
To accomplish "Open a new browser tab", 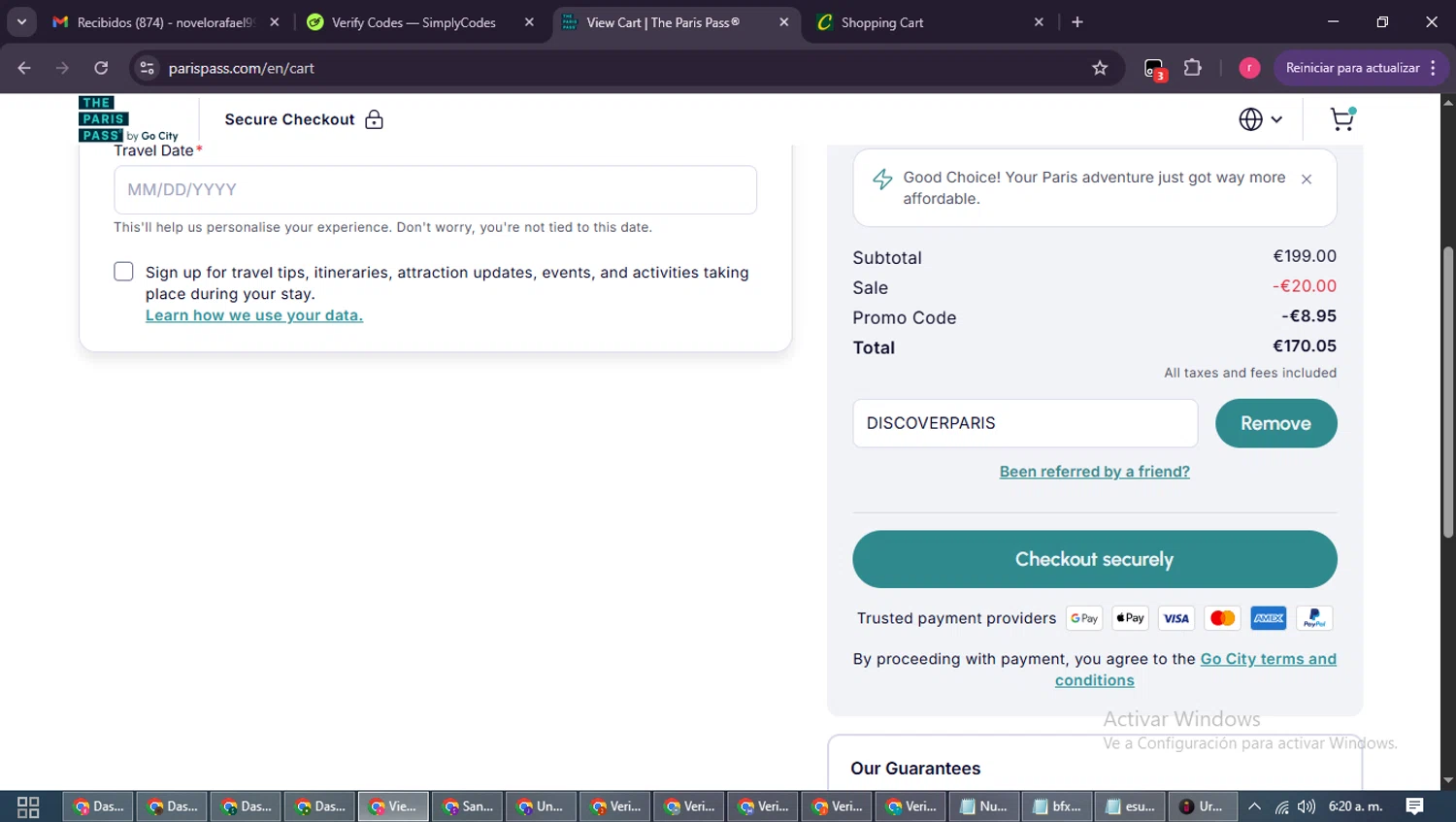I will [x=1077, y=22].
